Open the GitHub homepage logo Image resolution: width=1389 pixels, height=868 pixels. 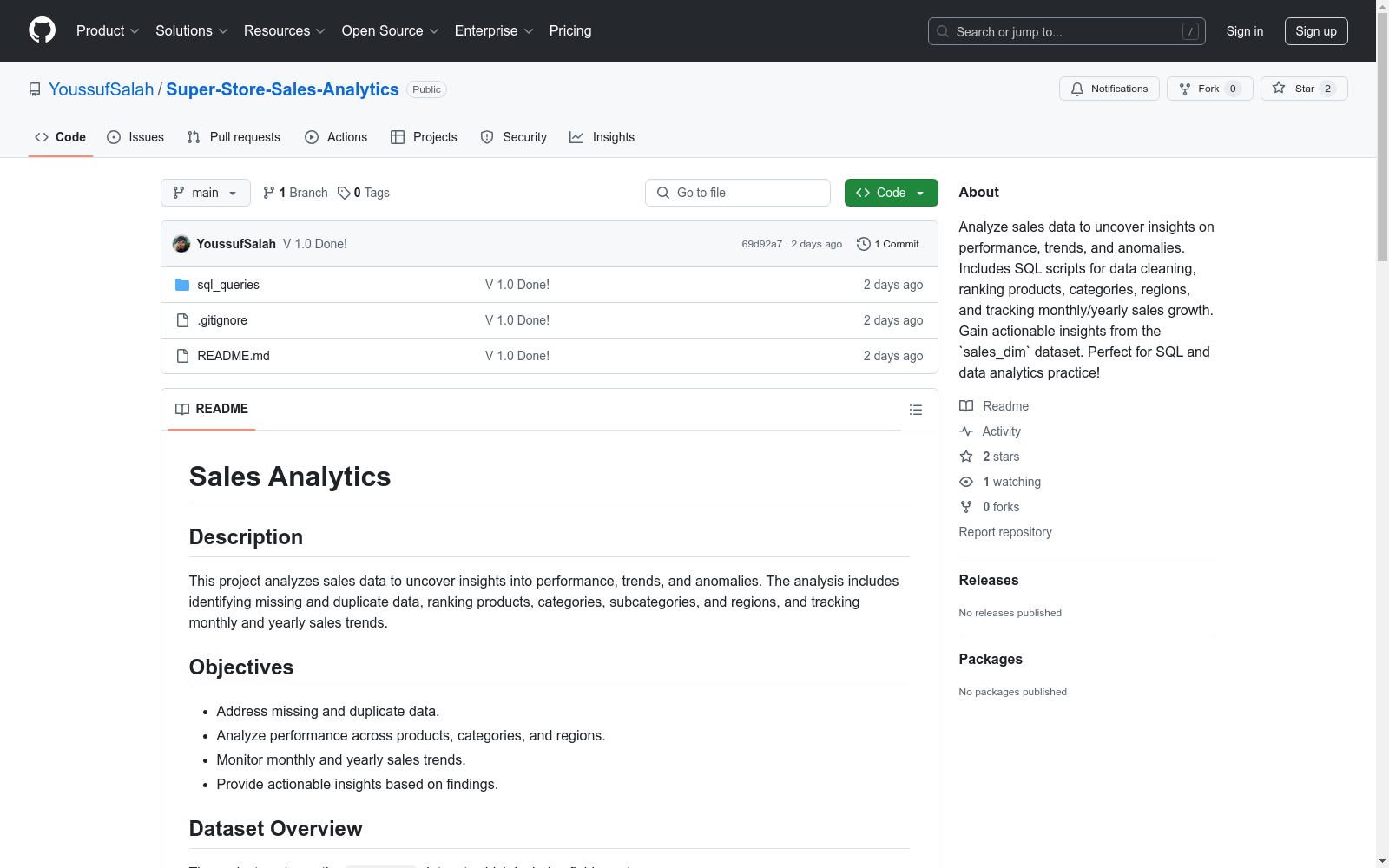point(42,30)
